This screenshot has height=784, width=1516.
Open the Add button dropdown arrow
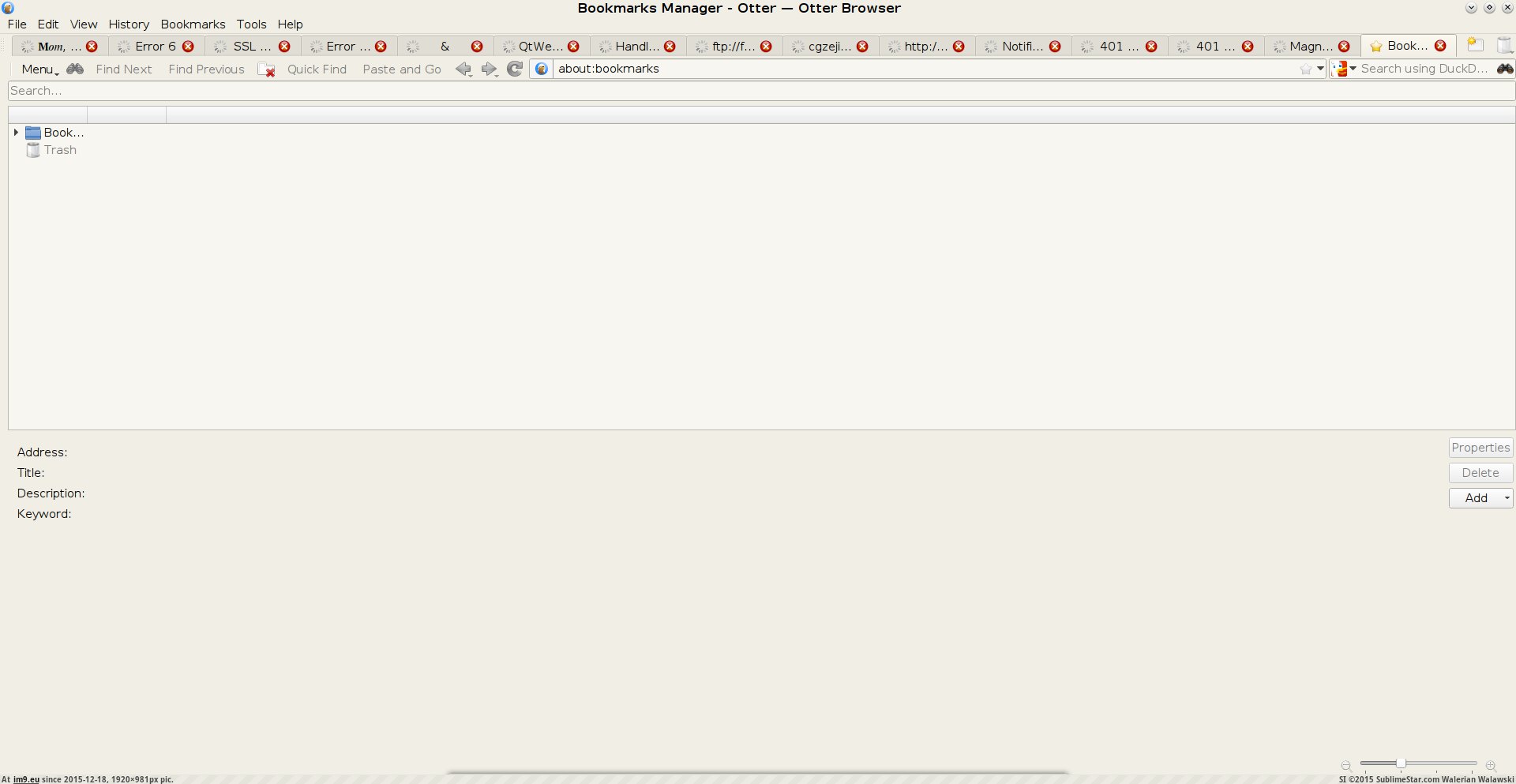pyautogui.click(x=1507, y=498)
